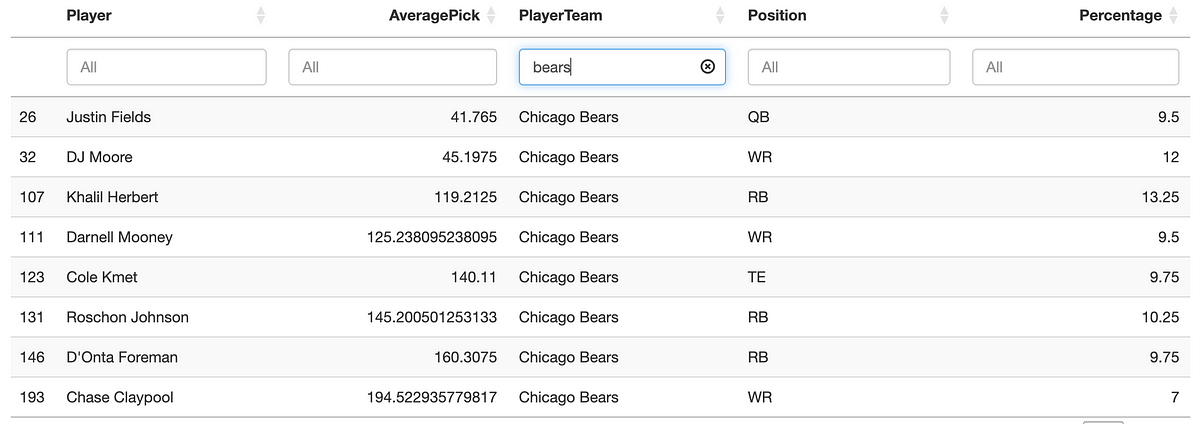
Task: Click the Player column header
Action: [x=89, y=16]
